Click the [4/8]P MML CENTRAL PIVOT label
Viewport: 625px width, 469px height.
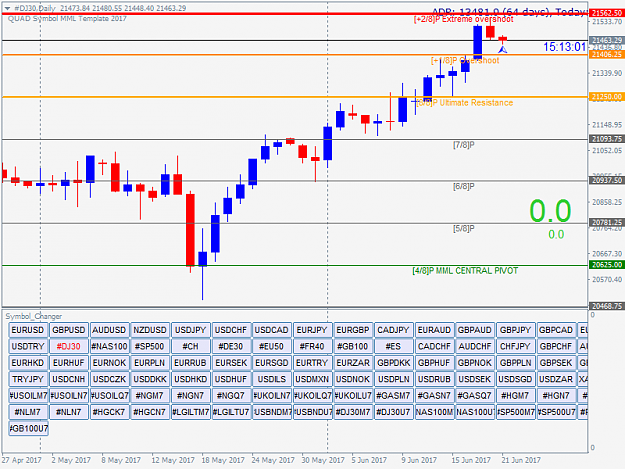(x=465, y=271)
